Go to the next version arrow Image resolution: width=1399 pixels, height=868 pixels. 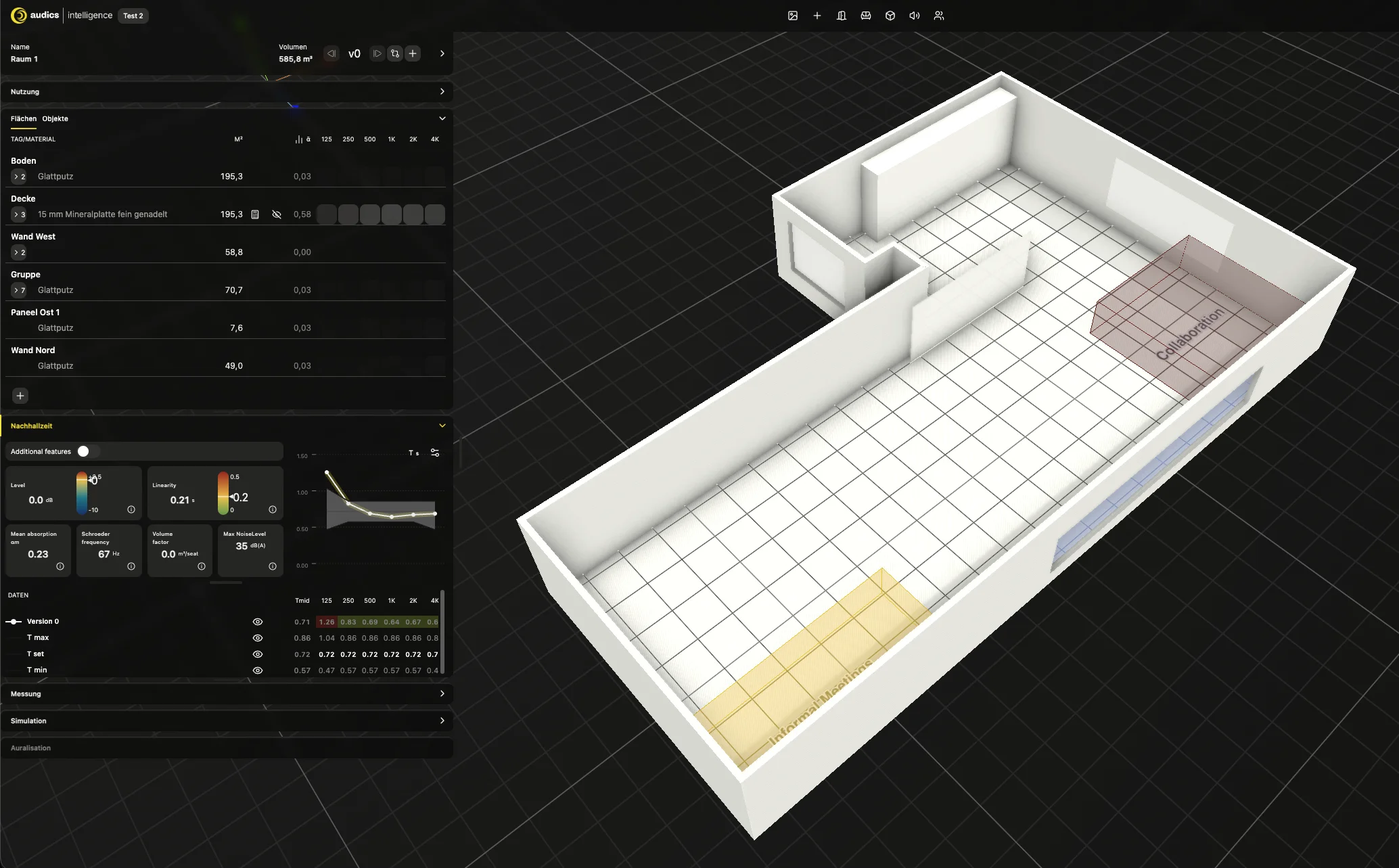pos(377,53)
